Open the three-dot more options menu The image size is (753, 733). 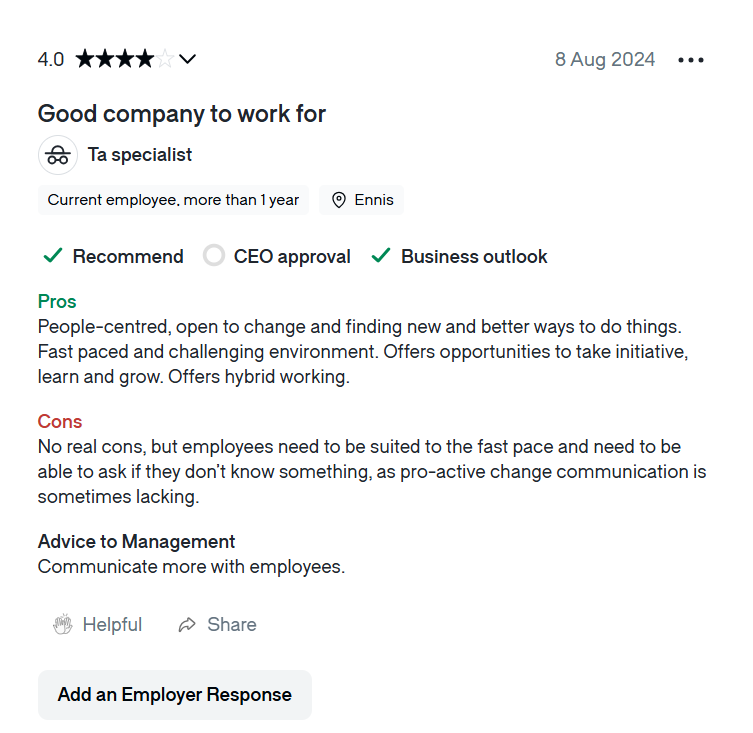[691, 60]
